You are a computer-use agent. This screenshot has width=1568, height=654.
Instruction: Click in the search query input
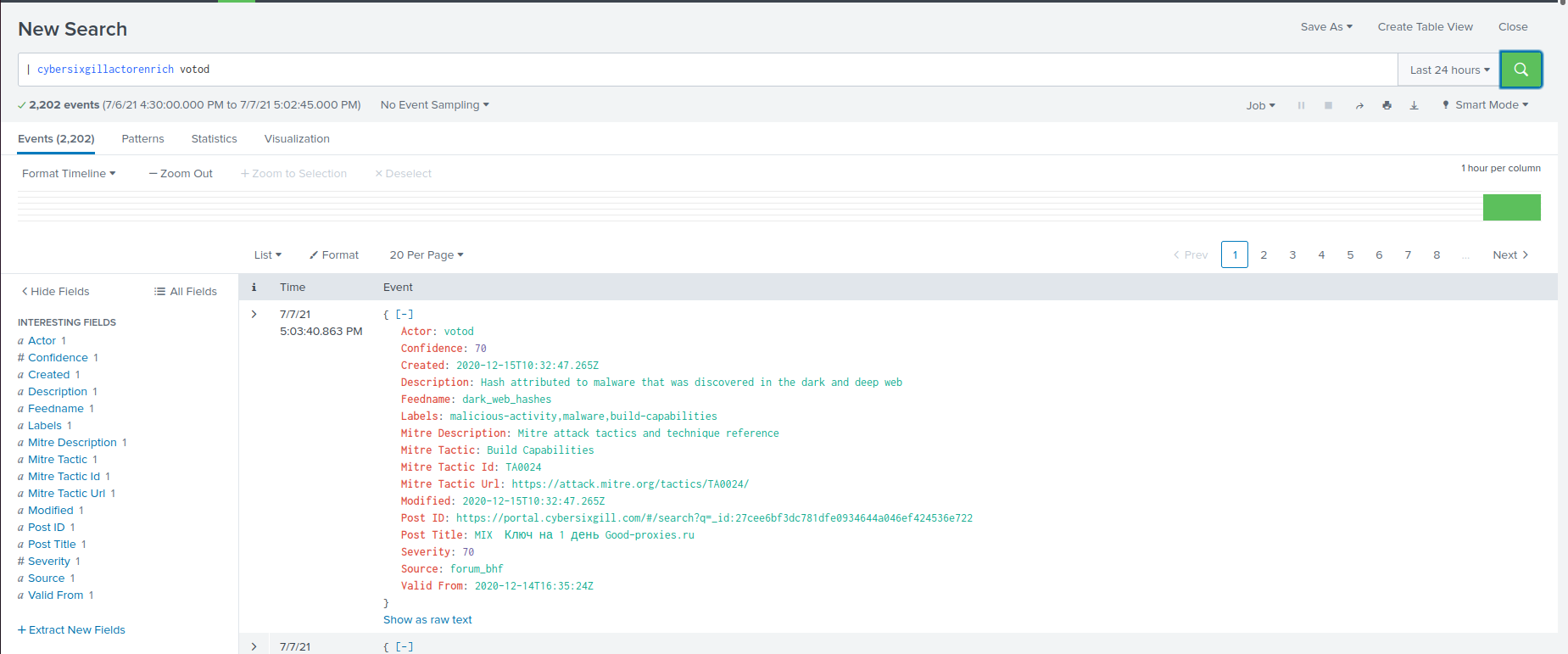point(707,70)
